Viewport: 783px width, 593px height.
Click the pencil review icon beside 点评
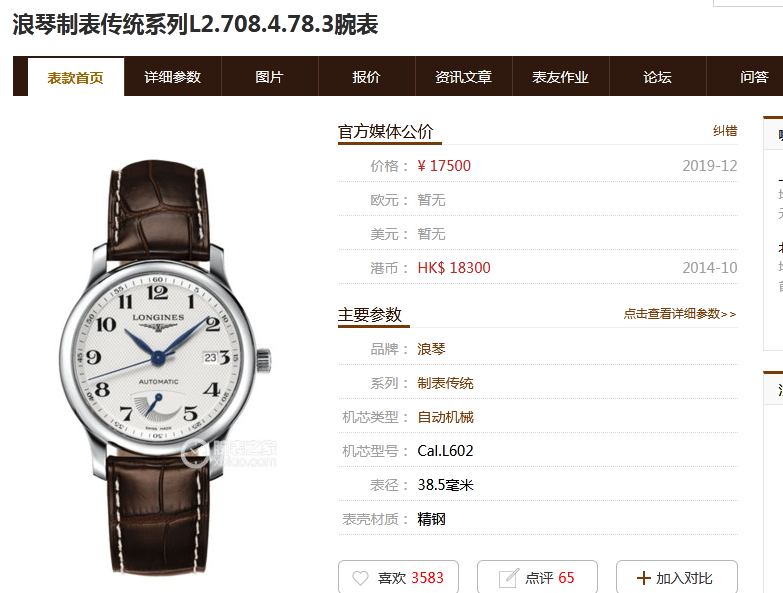pos(508,578)
